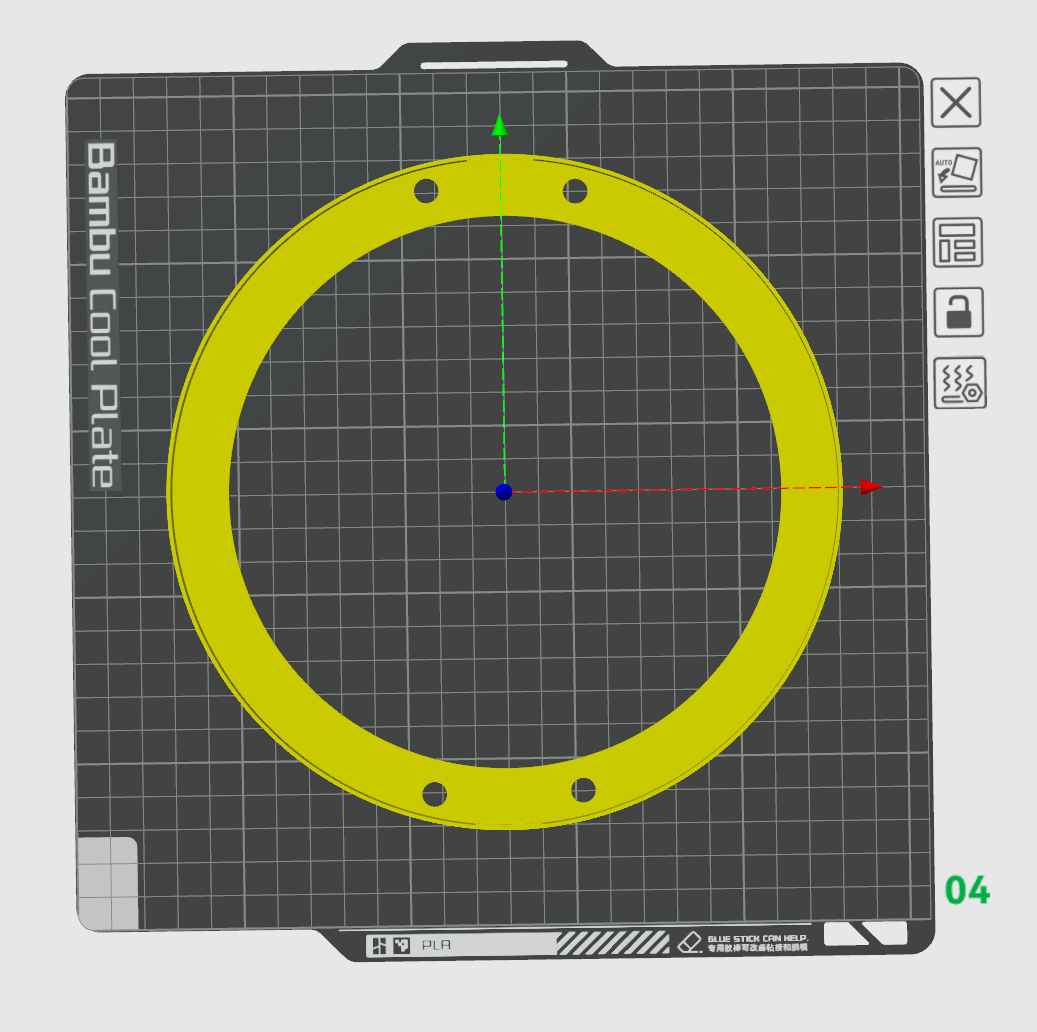Toggle the plate lock icon
Screen dimensions: 1037x1032
tap(957, 312)
